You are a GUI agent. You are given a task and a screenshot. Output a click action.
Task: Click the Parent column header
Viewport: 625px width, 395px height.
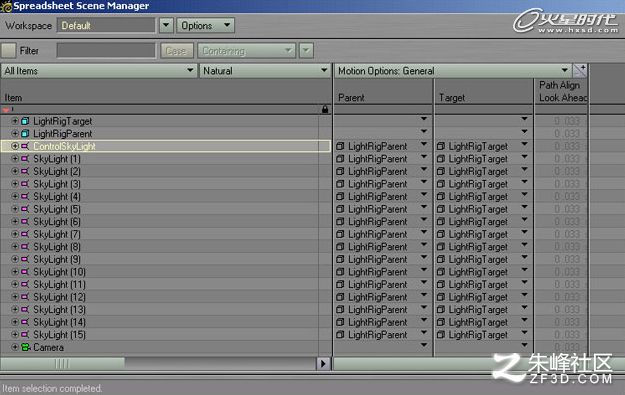[x=383, y=91]
